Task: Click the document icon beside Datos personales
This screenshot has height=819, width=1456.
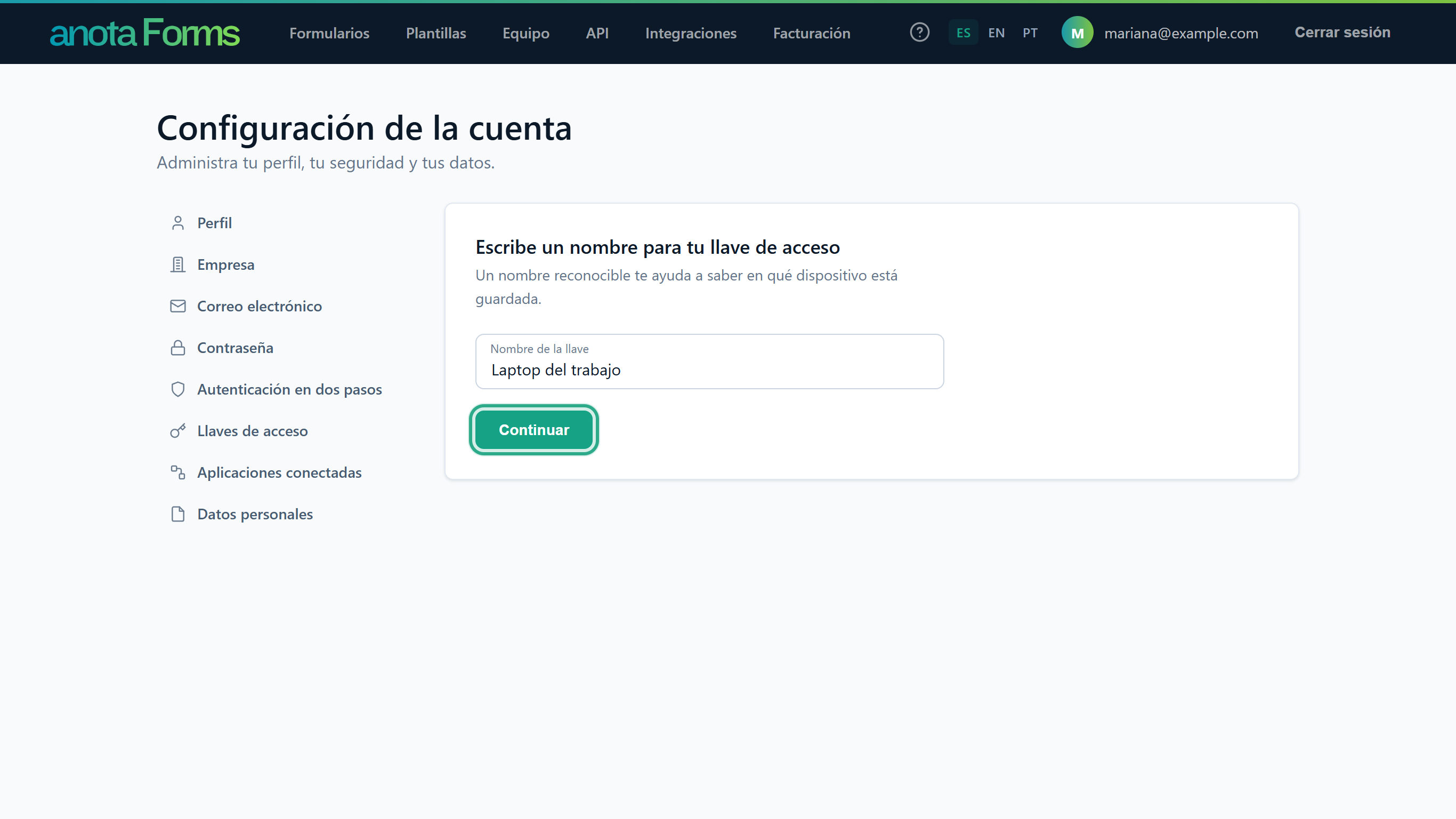Action: (x=178, y=514)
